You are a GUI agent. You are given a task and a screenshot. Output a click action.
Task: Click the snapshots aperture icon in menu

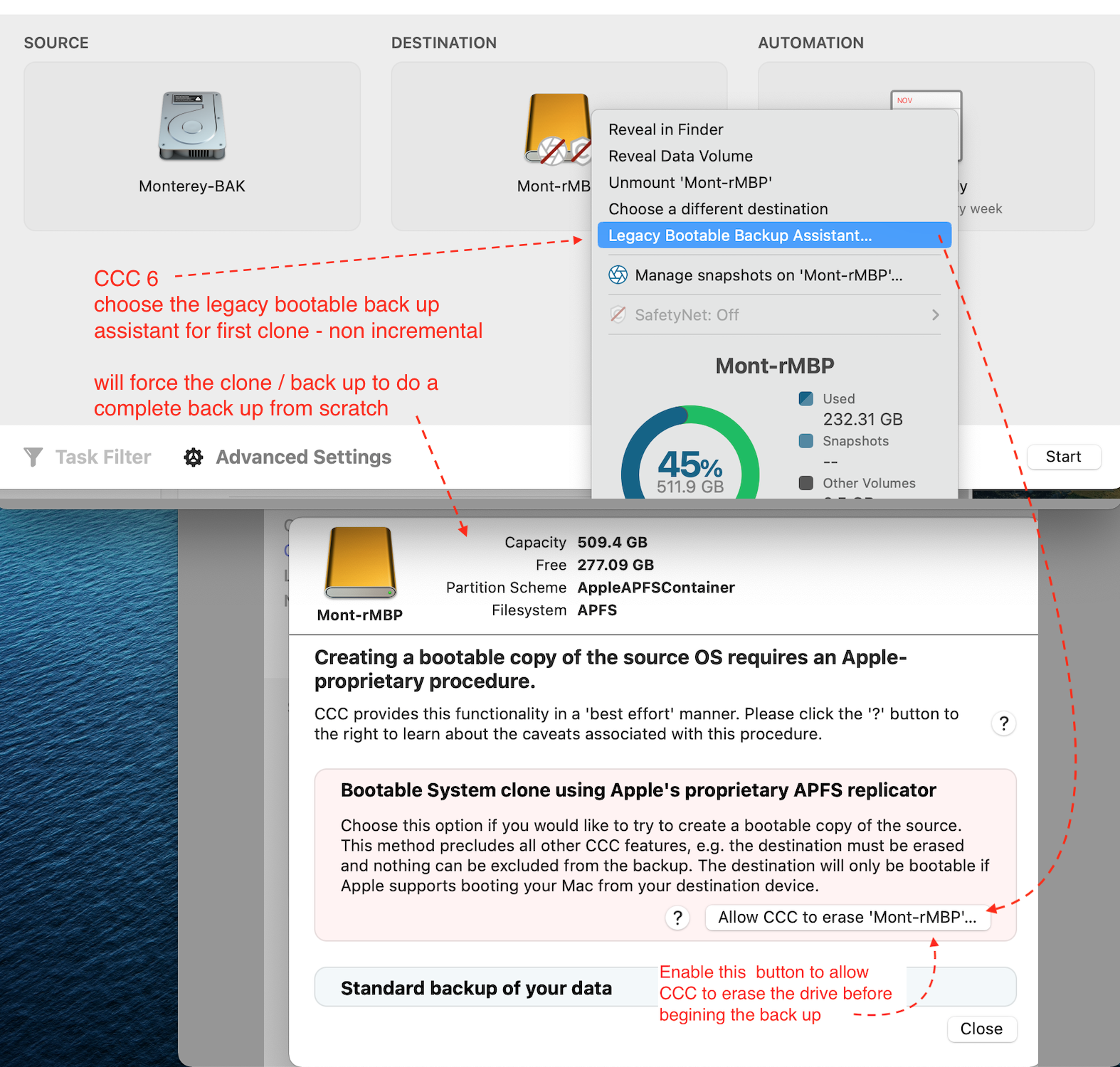click(x=618, y=275)
